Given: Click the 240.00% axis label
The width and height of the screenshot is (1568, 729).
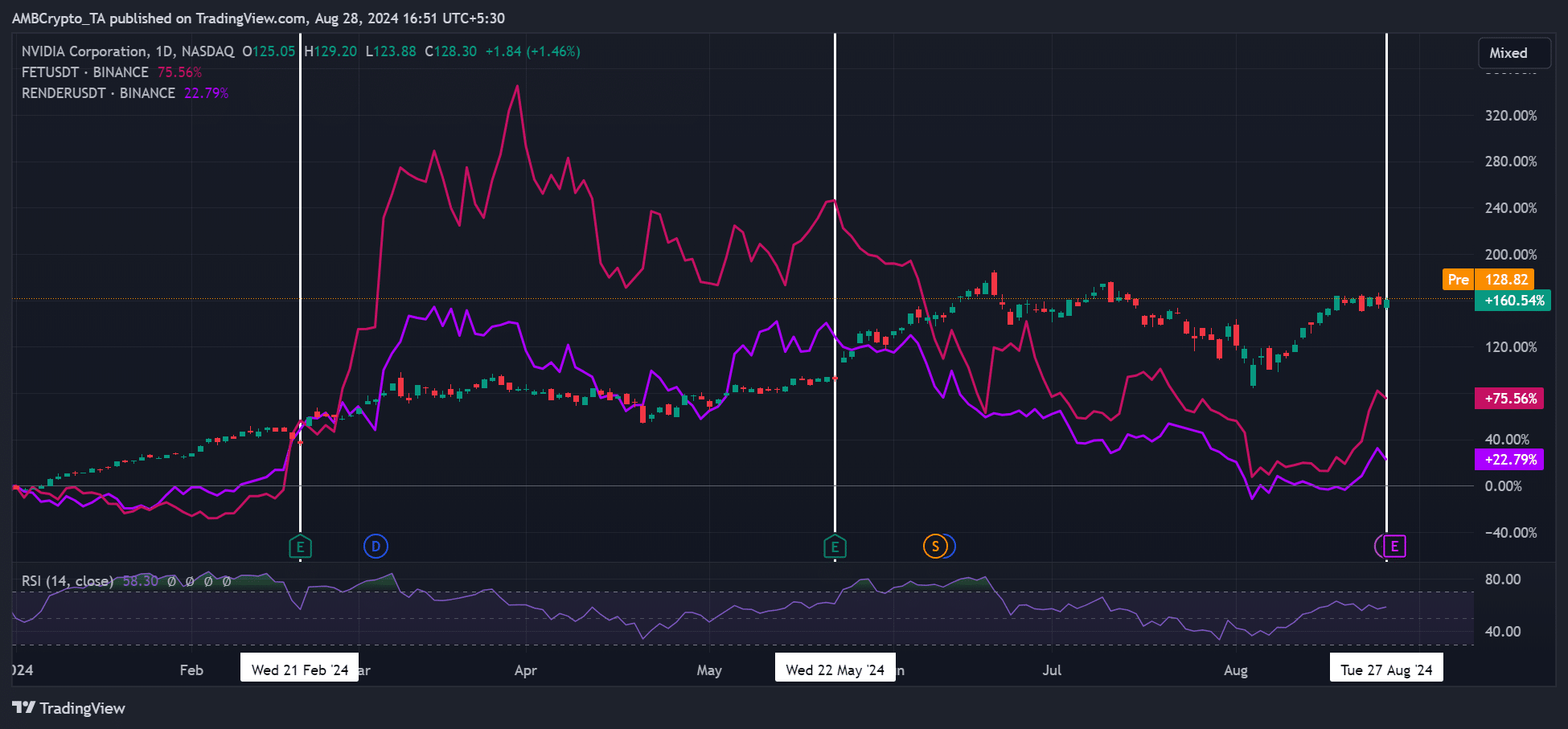Looking at the screenshot, I should (1511, 208).
